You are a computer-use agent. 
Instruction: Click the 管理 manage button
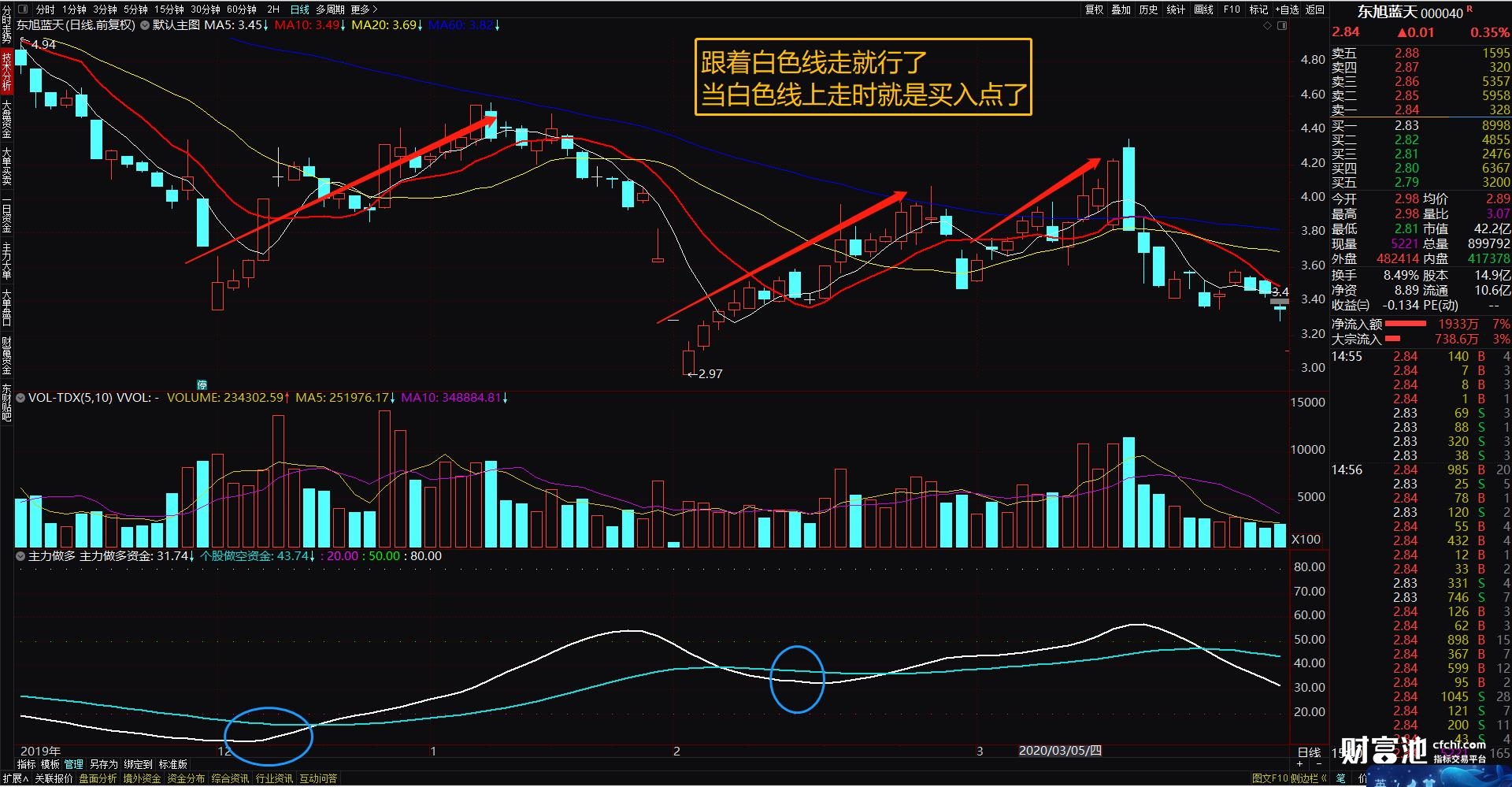(74, 764)
